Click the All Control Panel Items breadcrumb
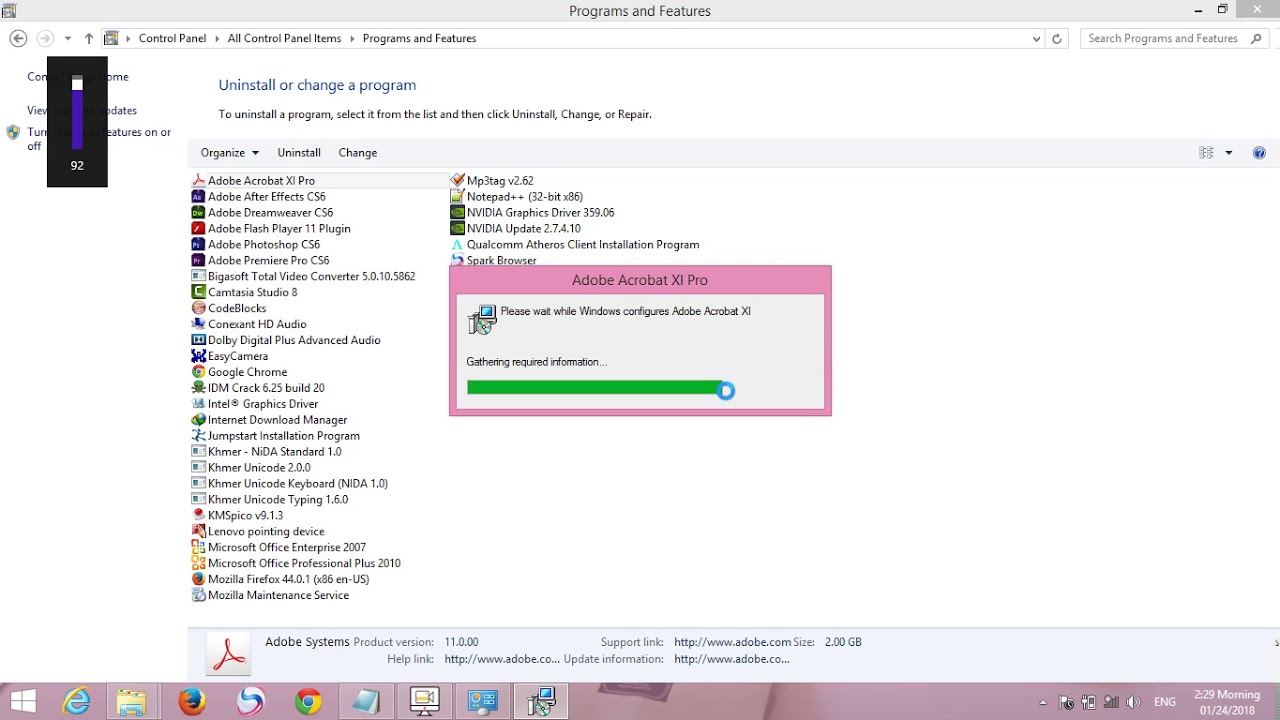Image resolution: width=1280 pixels, height=720 pixels. (x=284, y=38)
